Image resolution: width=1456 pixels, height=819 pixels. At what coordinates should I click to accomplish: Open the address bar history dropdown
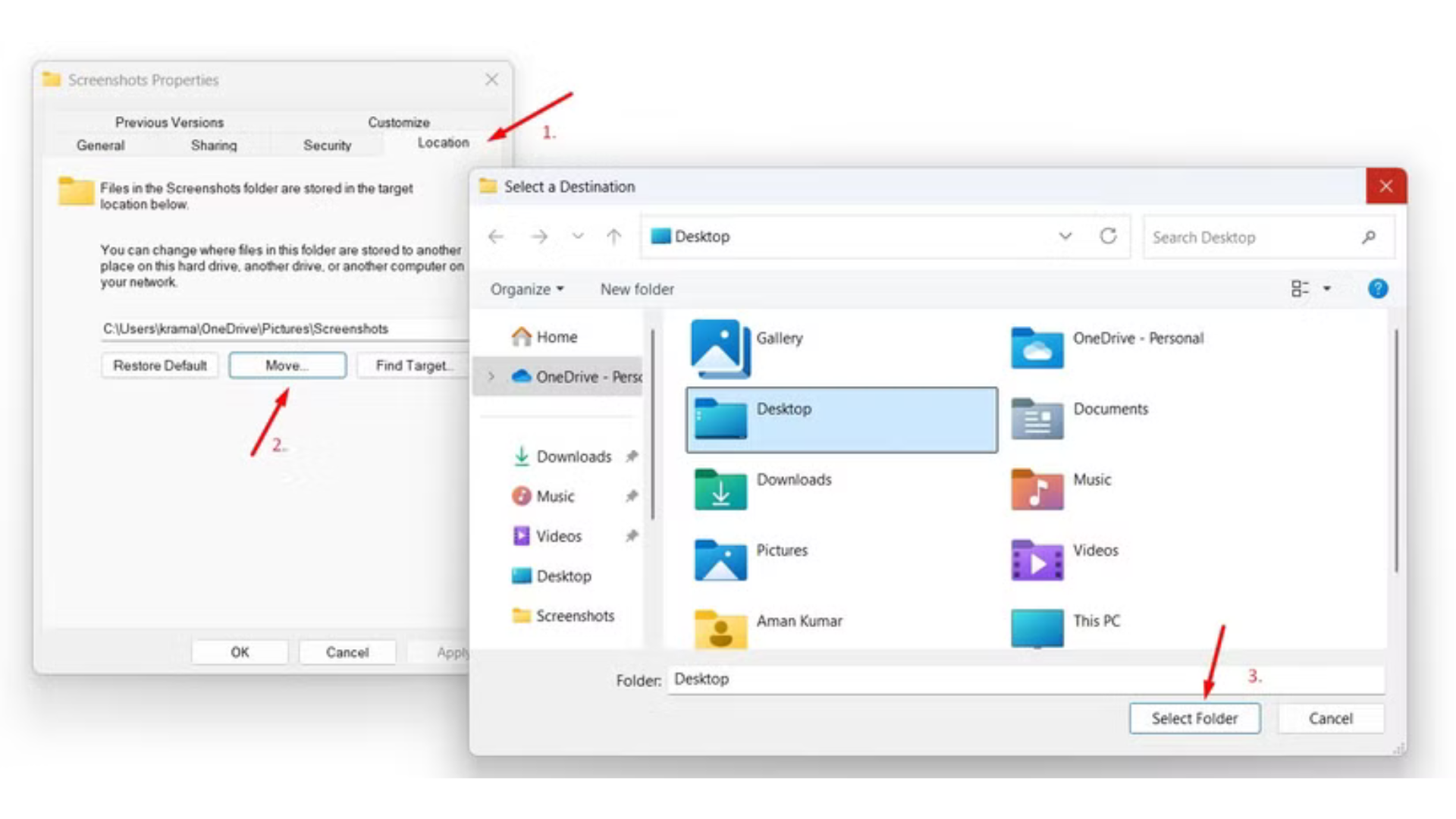tap(1065, 237)
